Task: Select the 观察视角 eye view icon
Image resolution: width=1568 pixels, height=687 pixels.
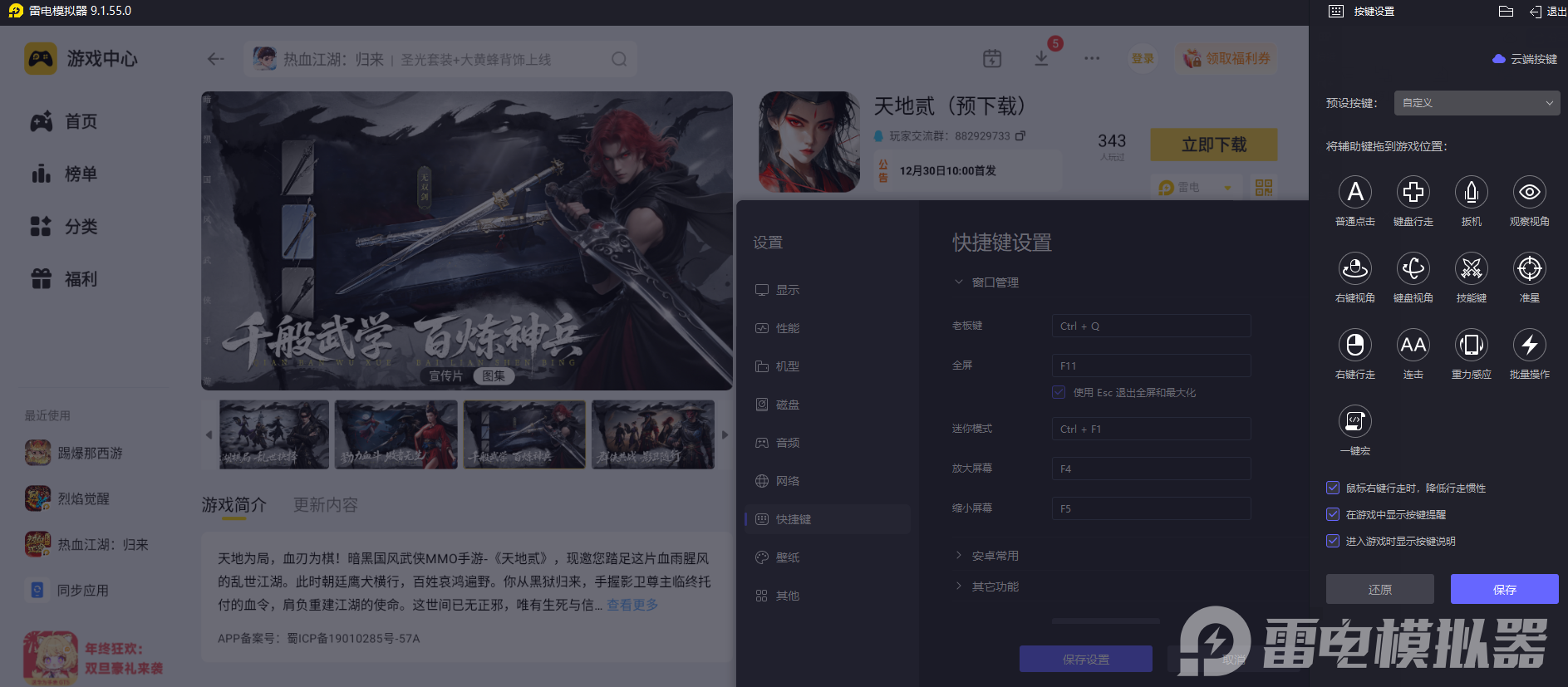Action: [1530, 192]
